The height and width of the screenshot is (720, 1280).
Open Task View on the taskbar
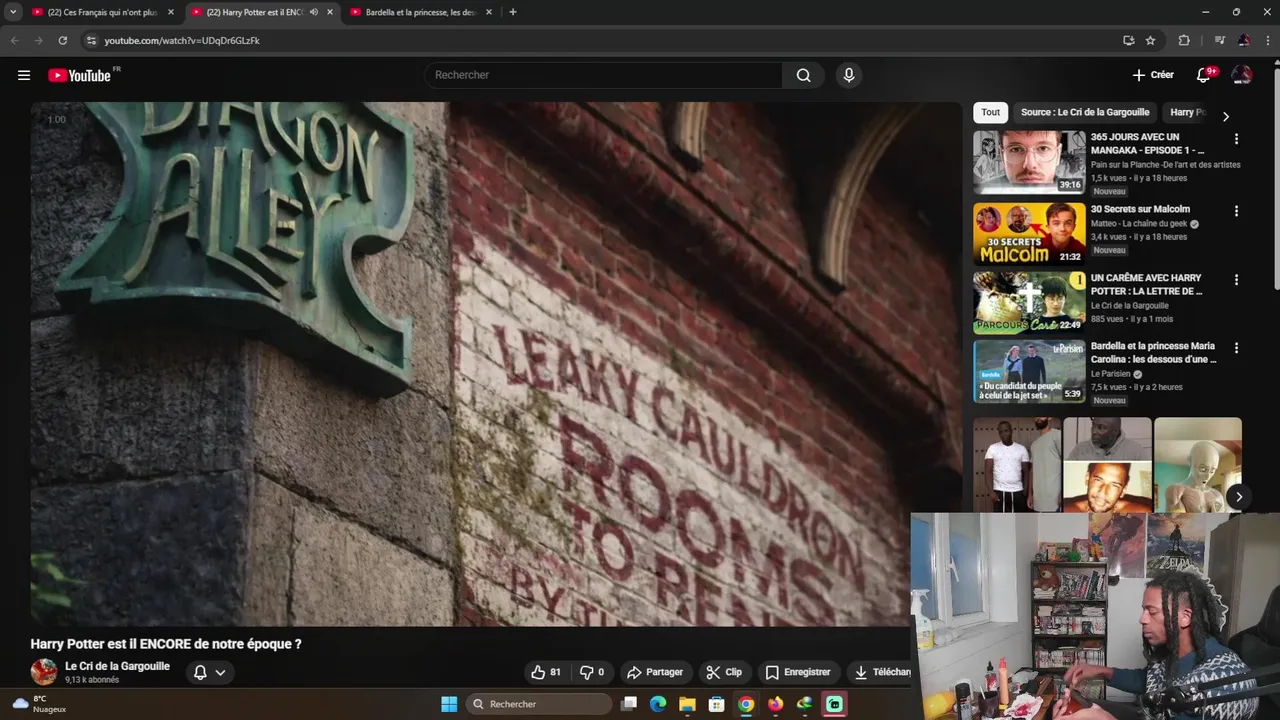(629, 704)
